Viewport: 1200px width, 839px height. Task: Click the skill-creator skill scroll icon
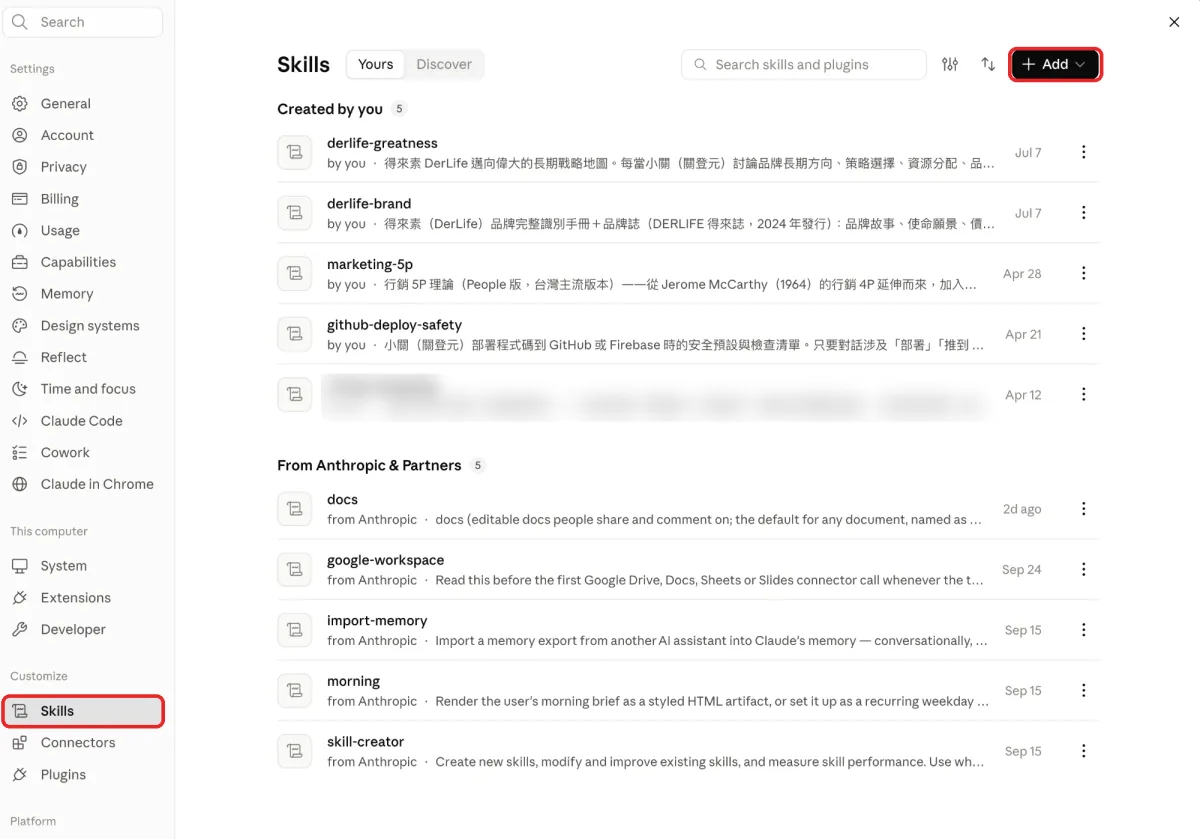tap(294, 751)
